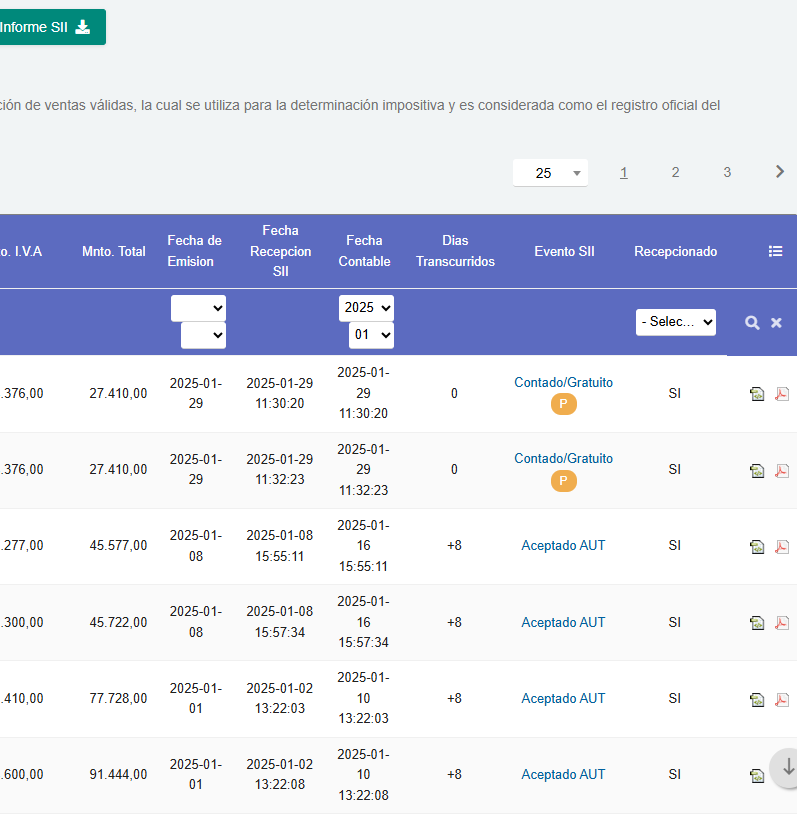
Task: Open the page size 25 dropdown
Action: tap(550, 173)
